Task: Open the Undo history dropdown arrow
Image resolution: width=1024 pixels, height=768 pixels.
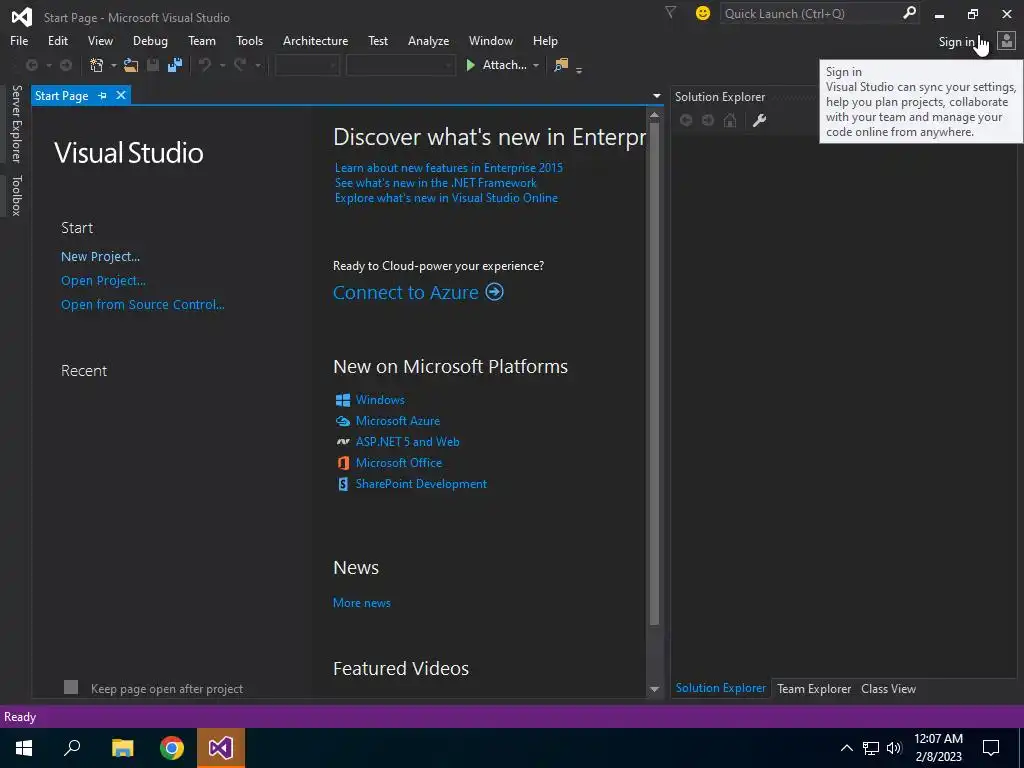Action: pos(222,65)
